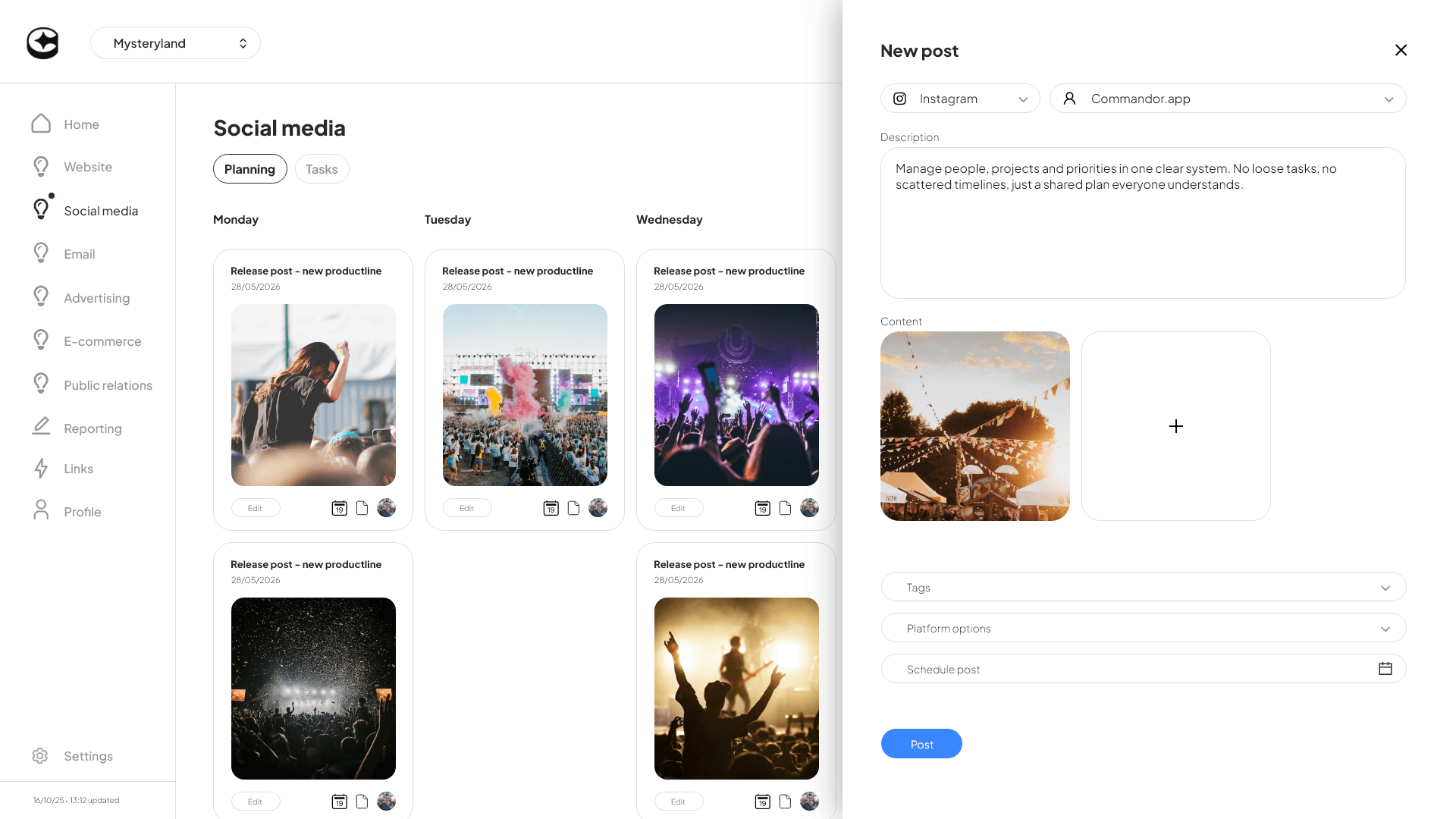
Task: Open the Email section via its lightbulb icon
Action: 41,253
